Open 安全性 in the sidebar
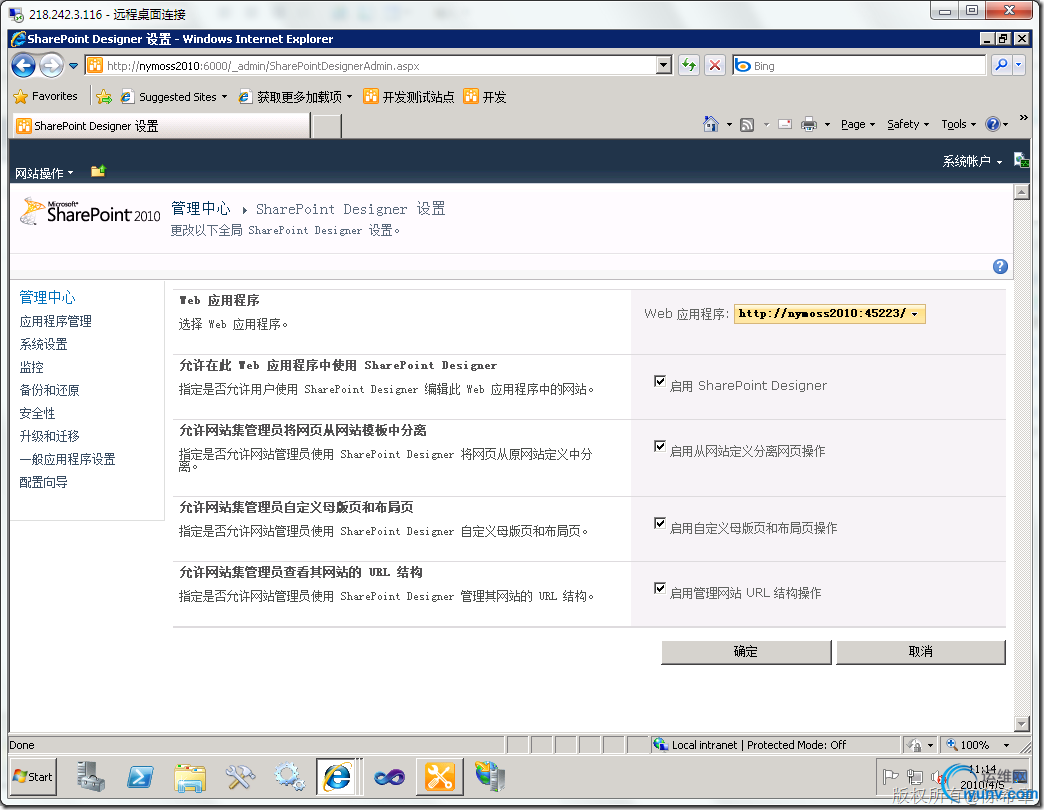 [x=38, y=413]
